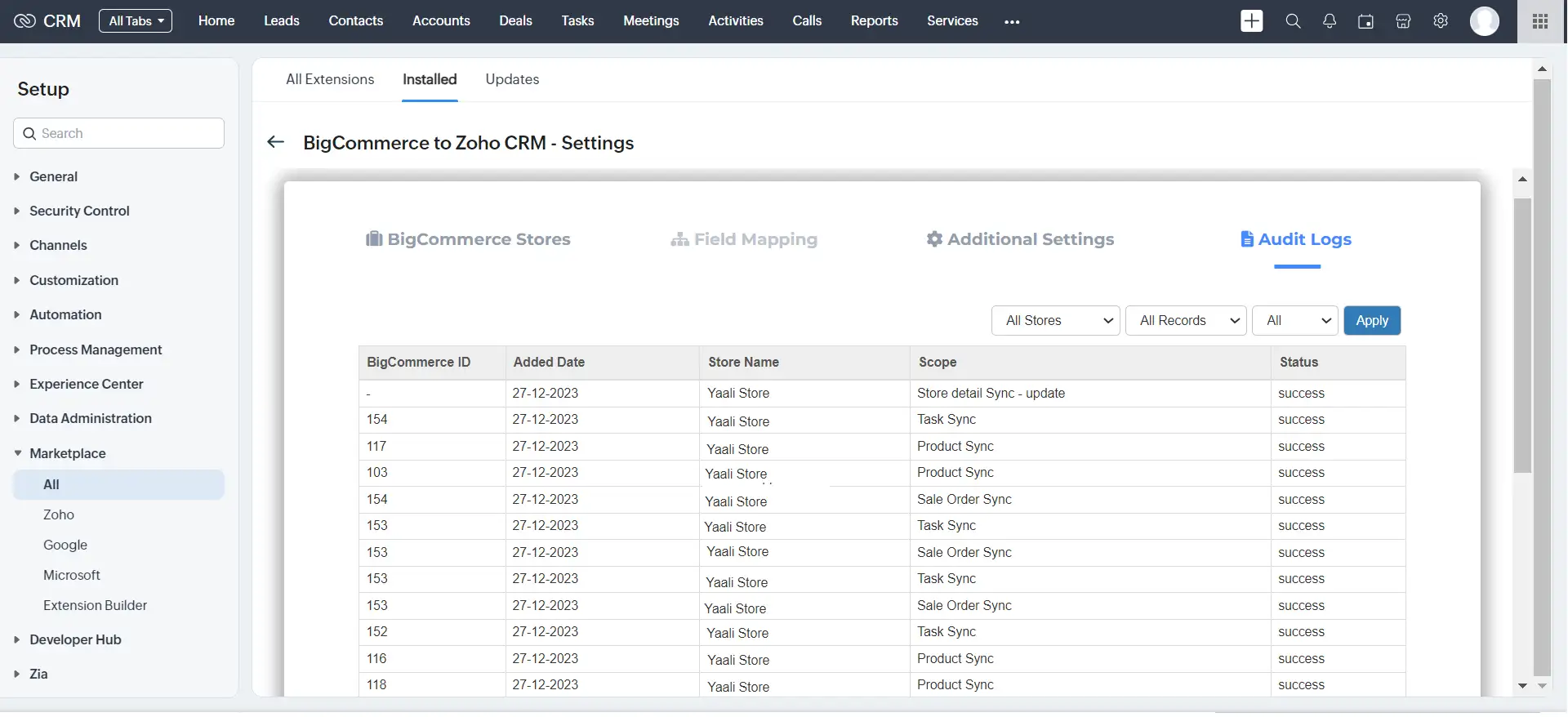Open the All Stores filter dropdown

pos(1055,321)
